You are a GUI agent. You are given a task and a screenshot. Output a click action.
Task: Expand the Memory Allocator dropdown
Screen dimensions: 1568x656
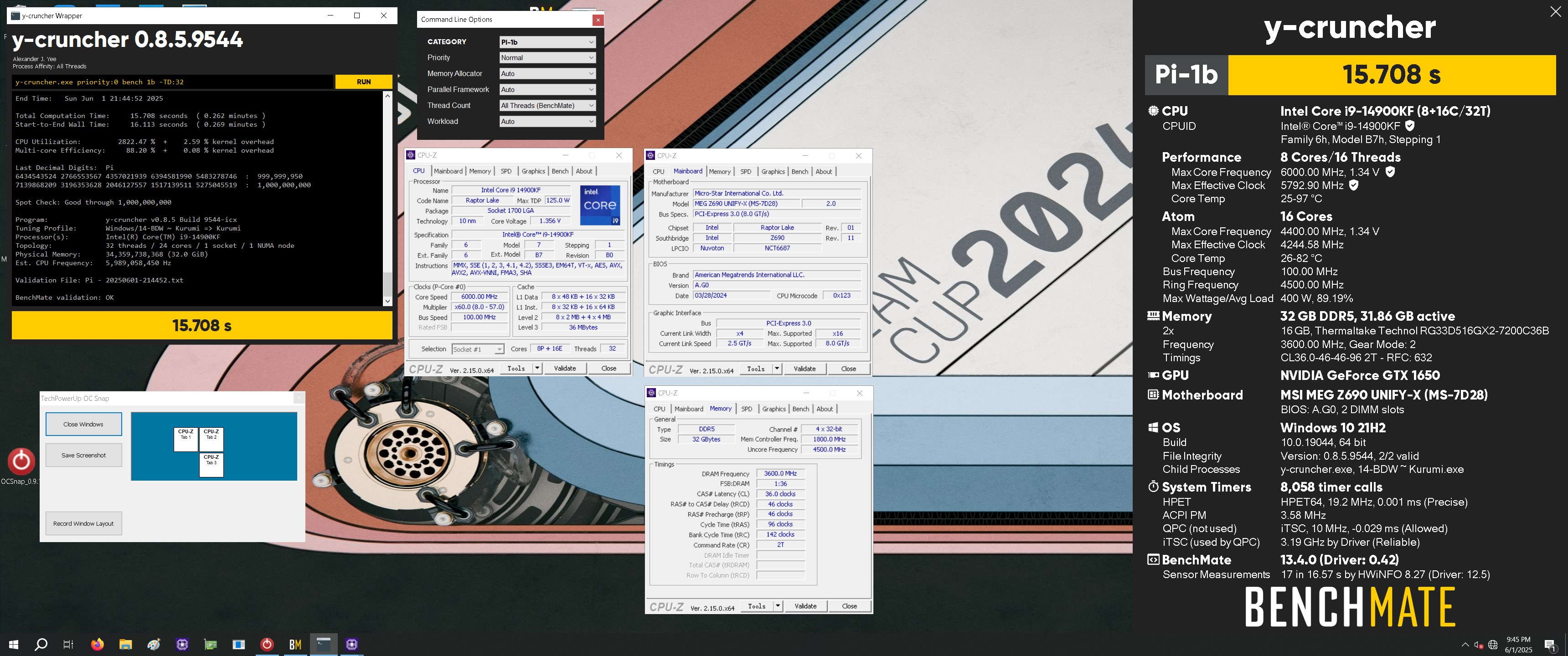coord(547,74)
